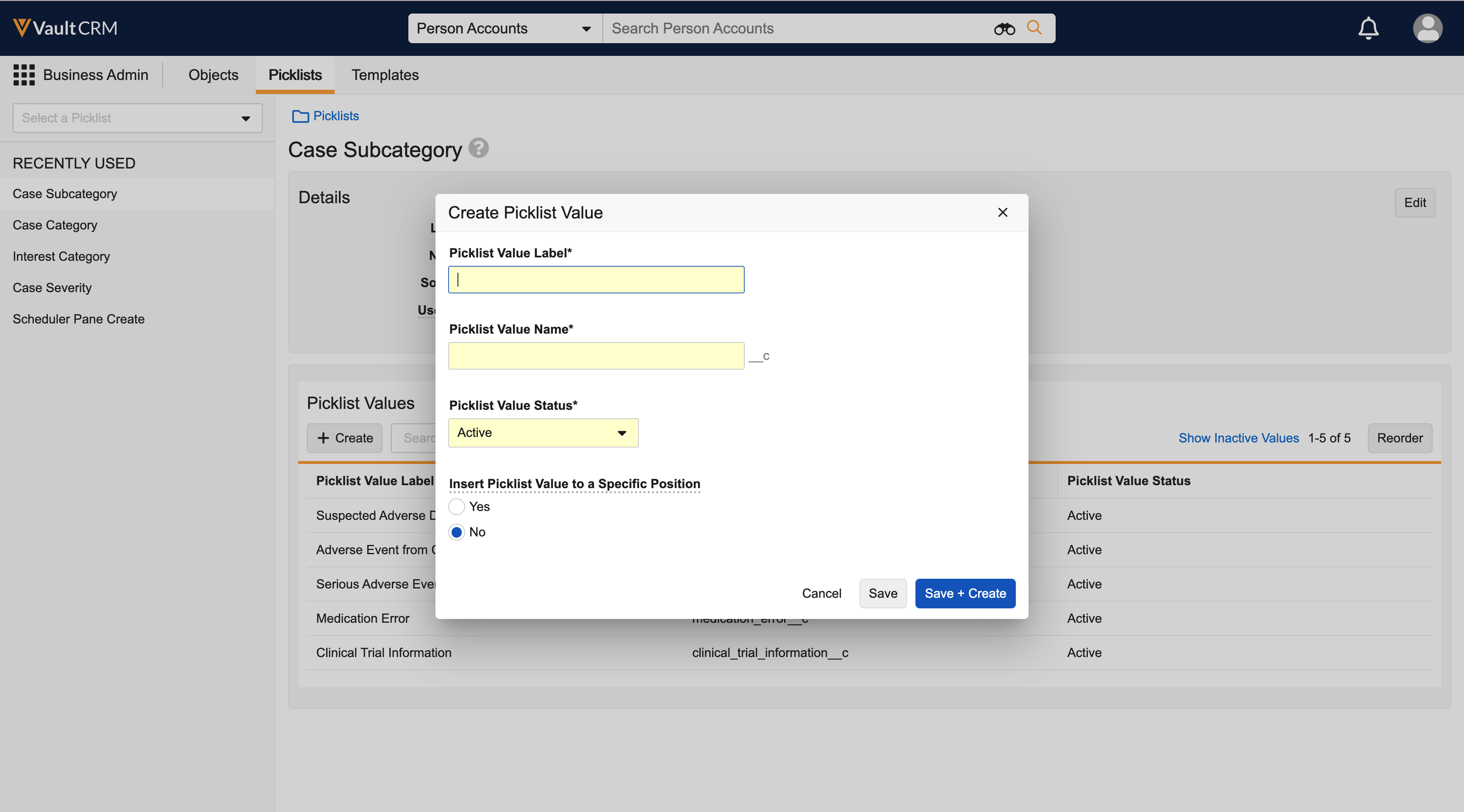Open the user profile avatar menu

tap(1427, 28)
